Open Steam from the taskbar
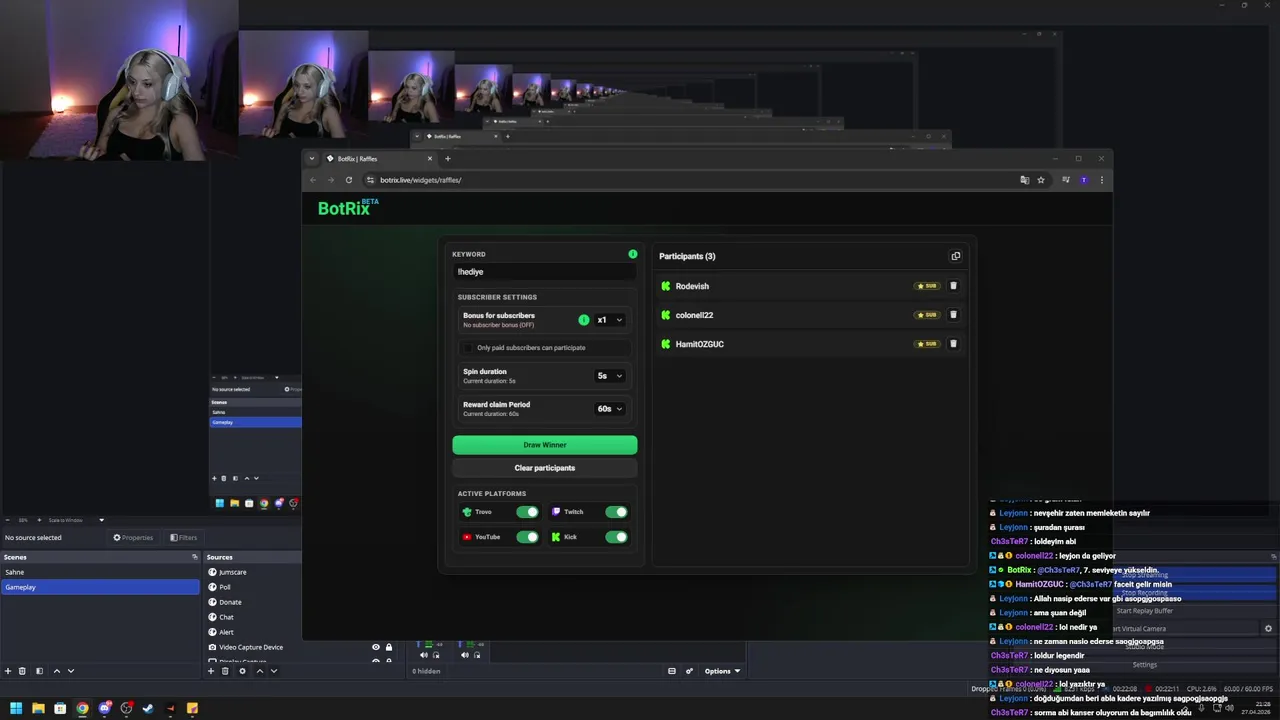Image resolution: width=1280 pixels, height=720 pixels. click(x=148, y=708)
